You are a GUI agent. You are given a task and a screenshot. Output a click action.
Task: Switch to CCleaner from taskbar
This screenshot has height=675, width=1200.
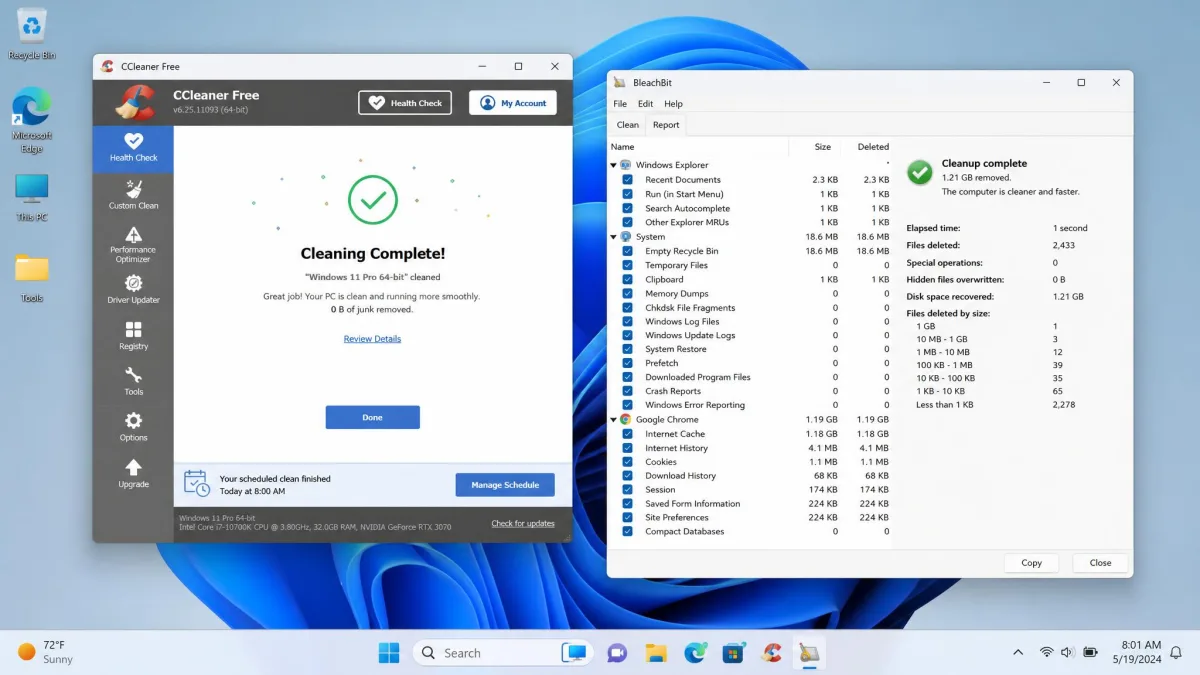click(771, 653)
